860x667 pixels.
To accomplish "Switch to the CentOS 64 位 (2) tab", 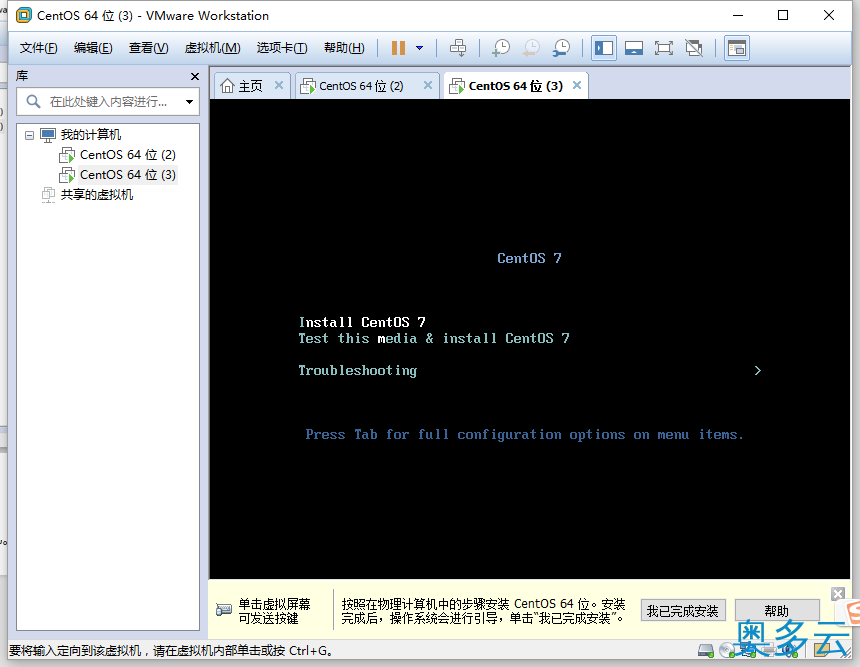I will pos(361,86).
